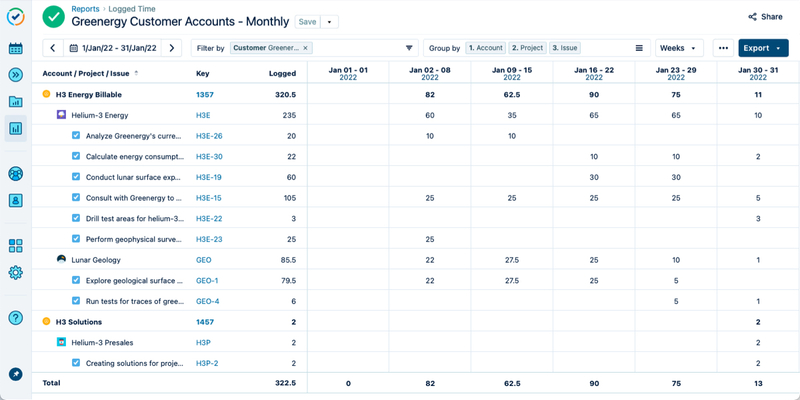
Task: Click the Help question mark icon
Action: [x=15, y=318]
